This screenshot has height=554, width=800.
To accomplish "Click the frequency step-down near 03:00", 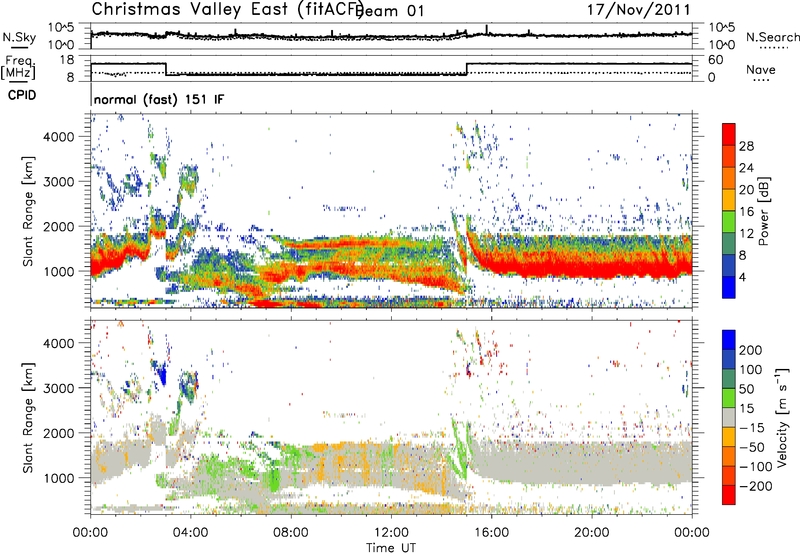I will point(166,69).
